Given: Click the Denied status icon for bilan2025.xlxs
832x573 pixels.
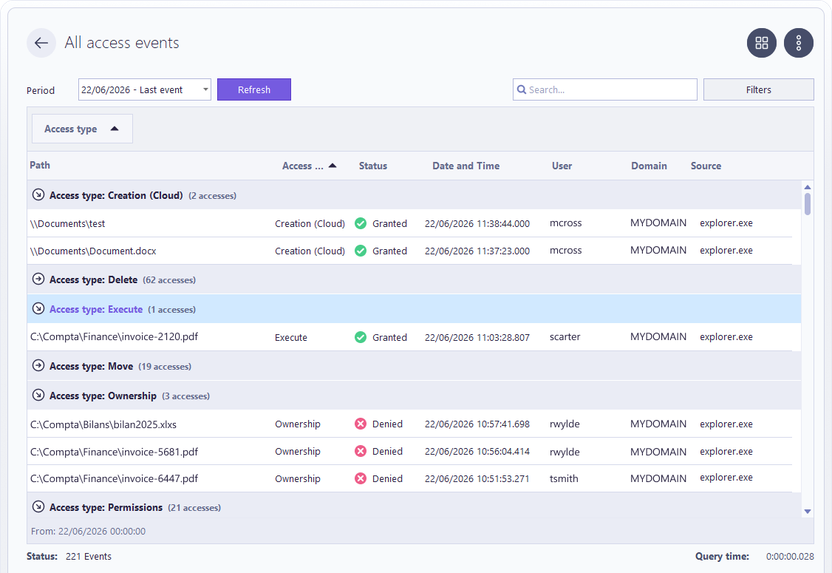Looking at the screenshot, I should [x=360, y=424].
